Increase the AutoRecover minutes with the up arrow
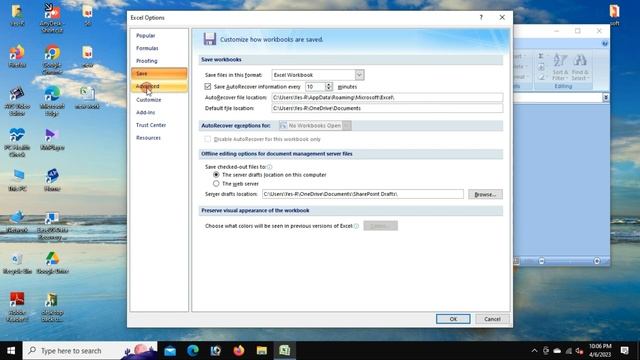This screenshot has width=640, height=360. (329, 84)
